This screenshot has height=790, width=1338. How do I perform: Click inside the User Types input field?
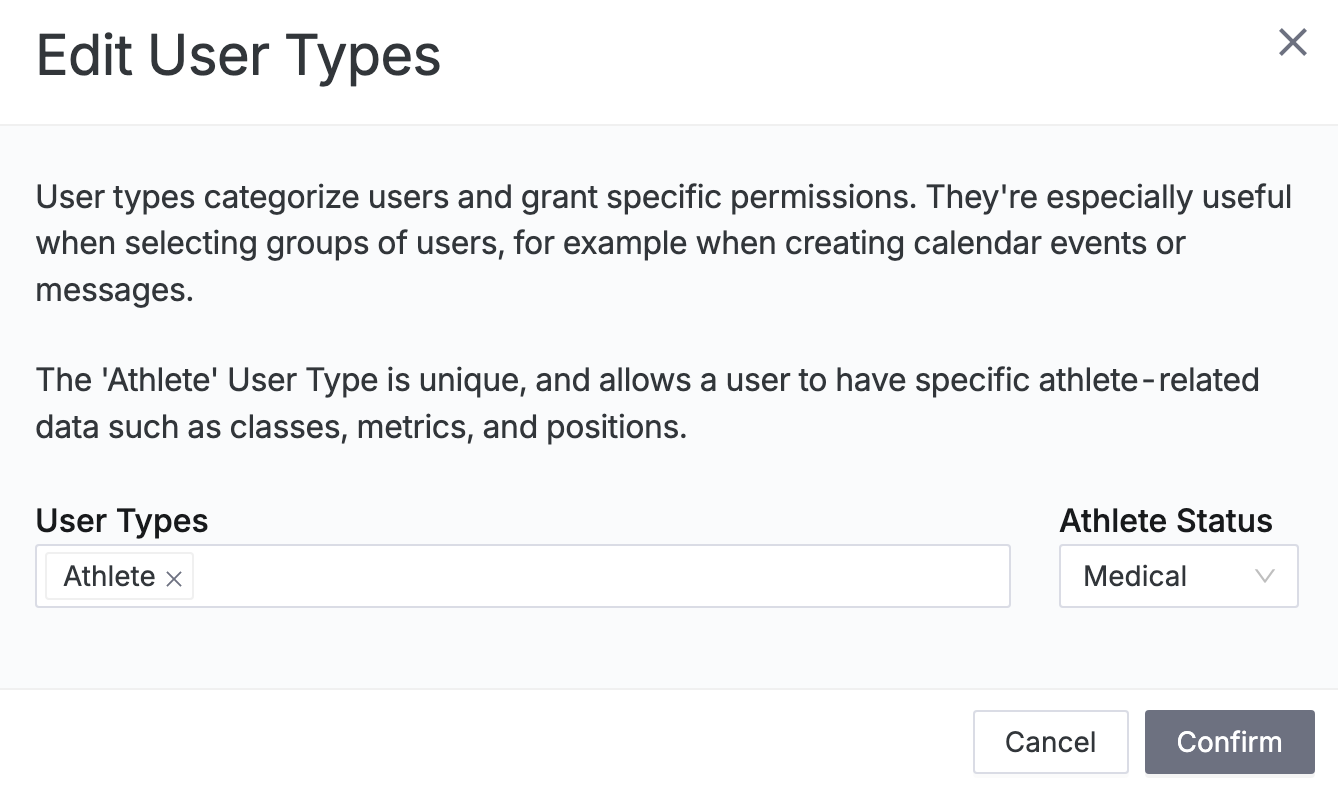pyautogui.click(x=600, y=576)
